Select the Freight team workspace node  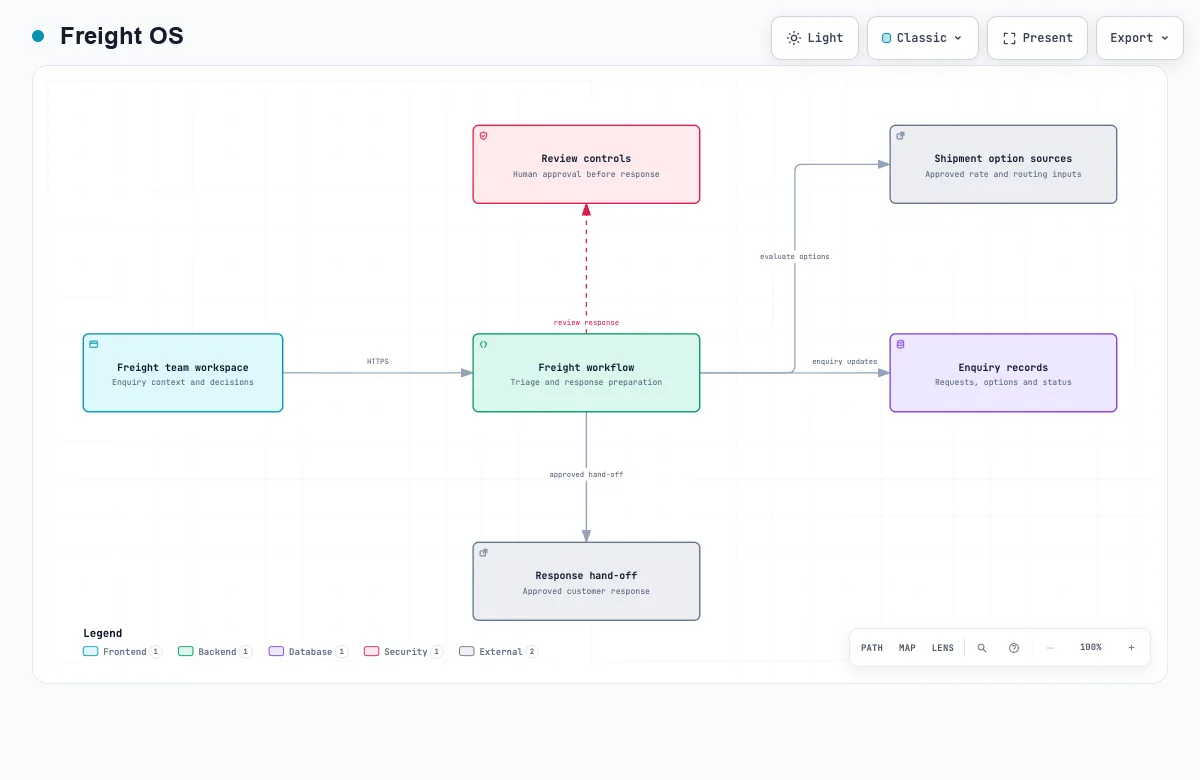point(183,373)
